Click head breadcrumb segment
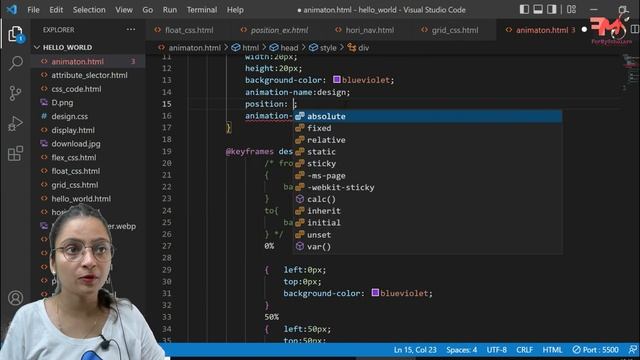 (x=289, y=48)
